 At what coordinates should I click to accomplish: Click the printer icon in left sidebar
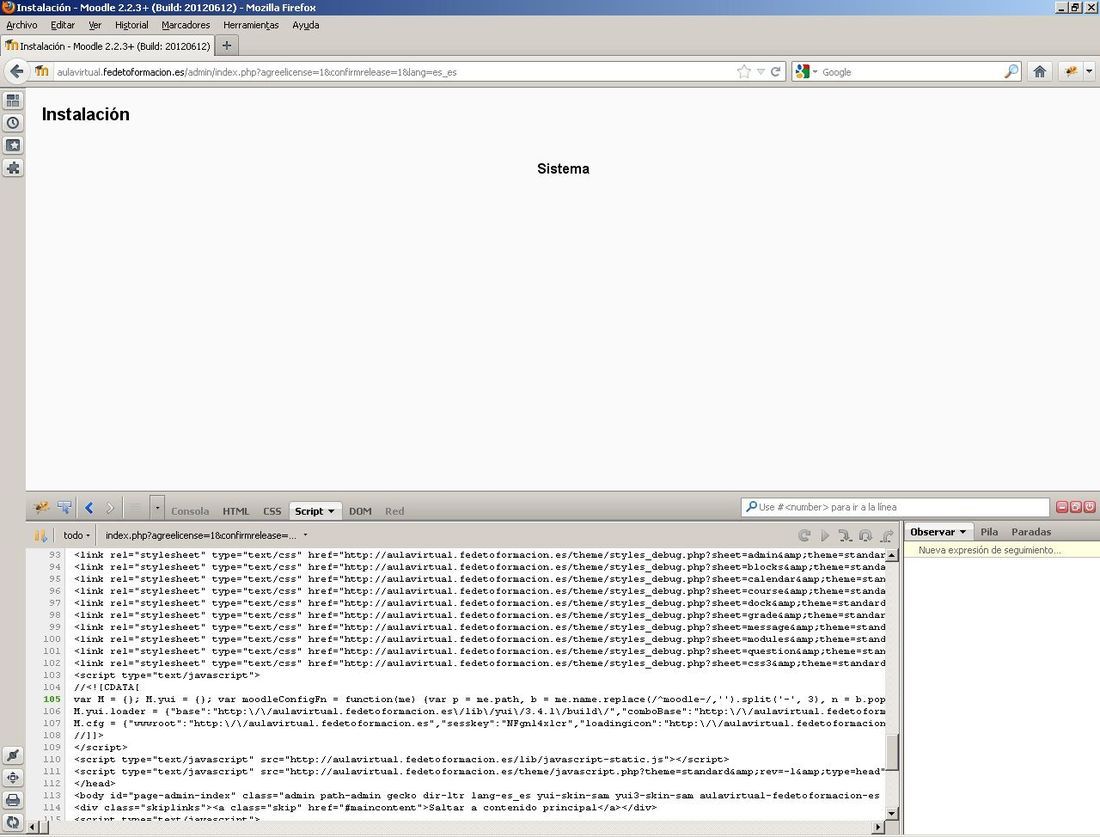(13, 801)
